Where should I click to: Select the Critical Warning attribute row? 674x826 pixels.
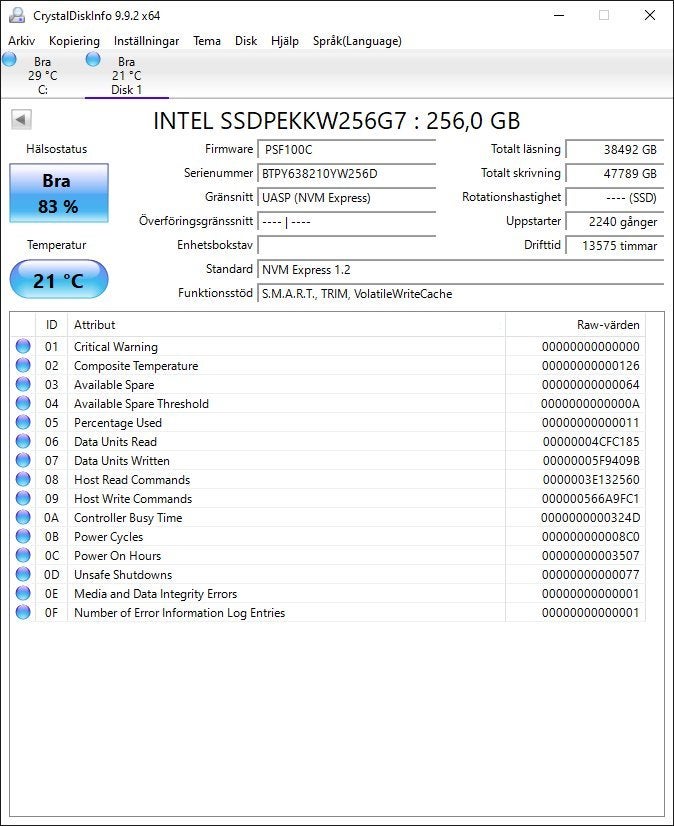coord(328,347)
